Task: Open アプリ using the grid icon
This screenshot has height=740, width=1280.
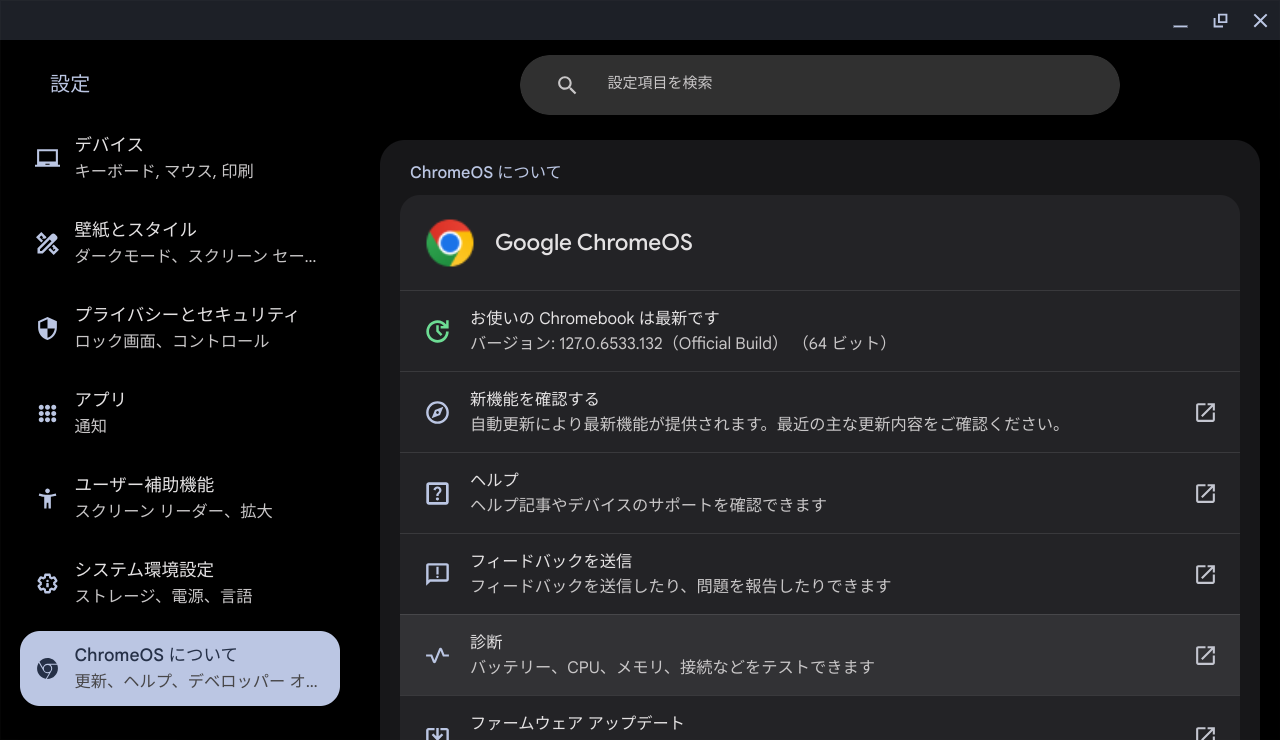Action: click(46, 411)
